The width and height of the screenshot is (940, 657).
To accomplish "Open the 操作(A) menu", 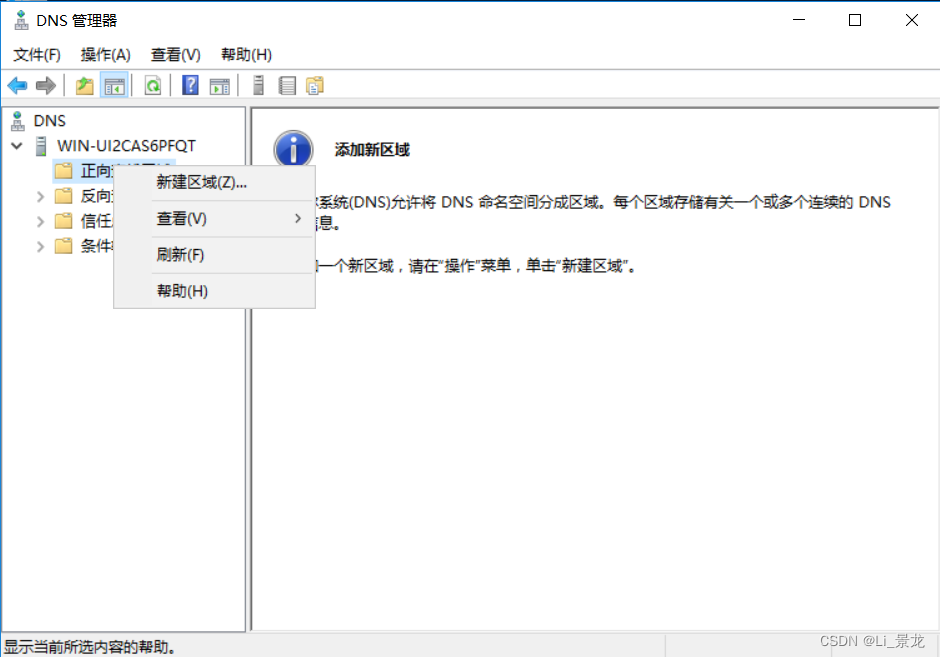I will pos(106,55).
